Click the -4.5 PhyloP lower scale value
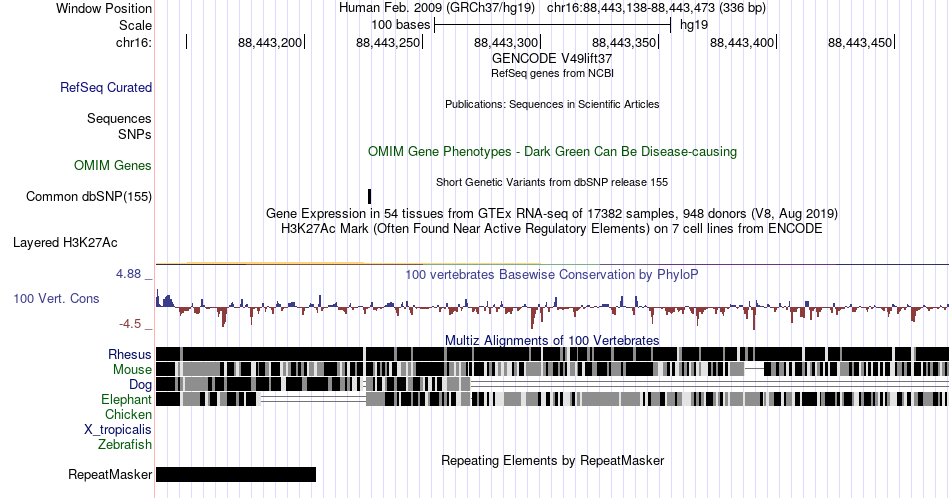Image resolution: width=950 pixels, height=498 pixels. pyautogui.click(x=130, y=324)
